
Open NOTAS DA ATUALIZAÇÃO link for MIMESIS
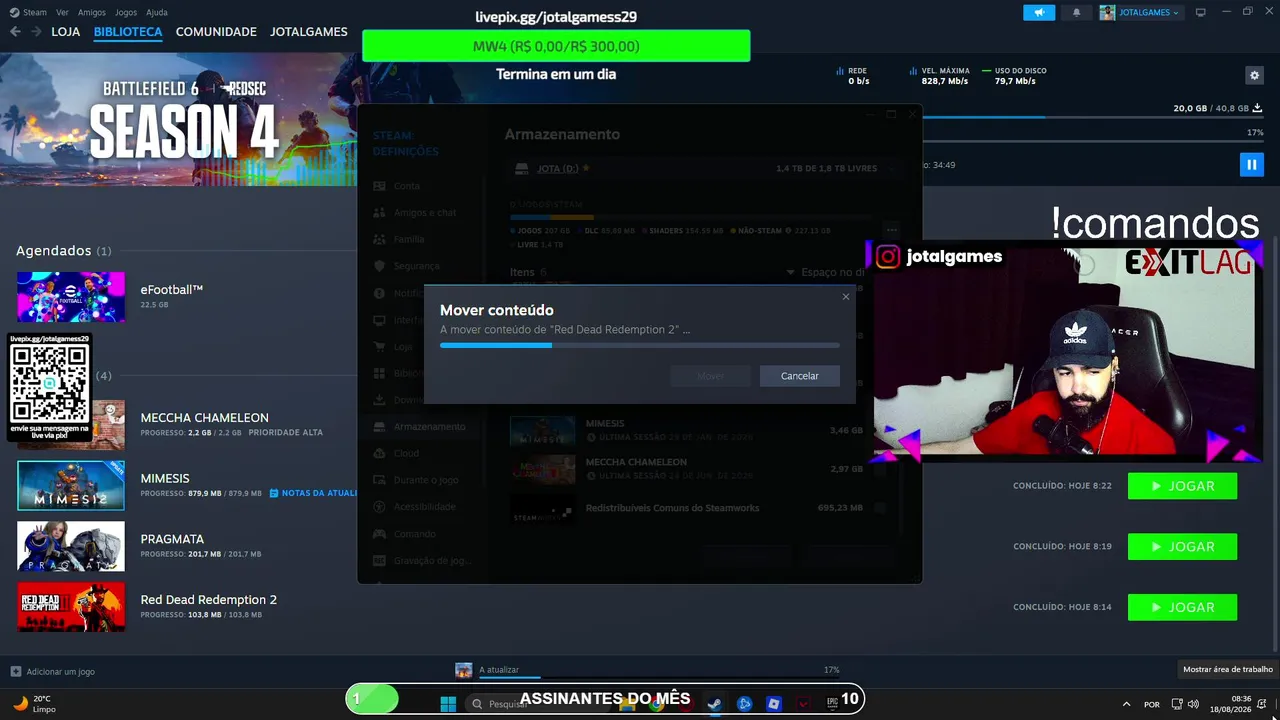[x=314, y=493]
